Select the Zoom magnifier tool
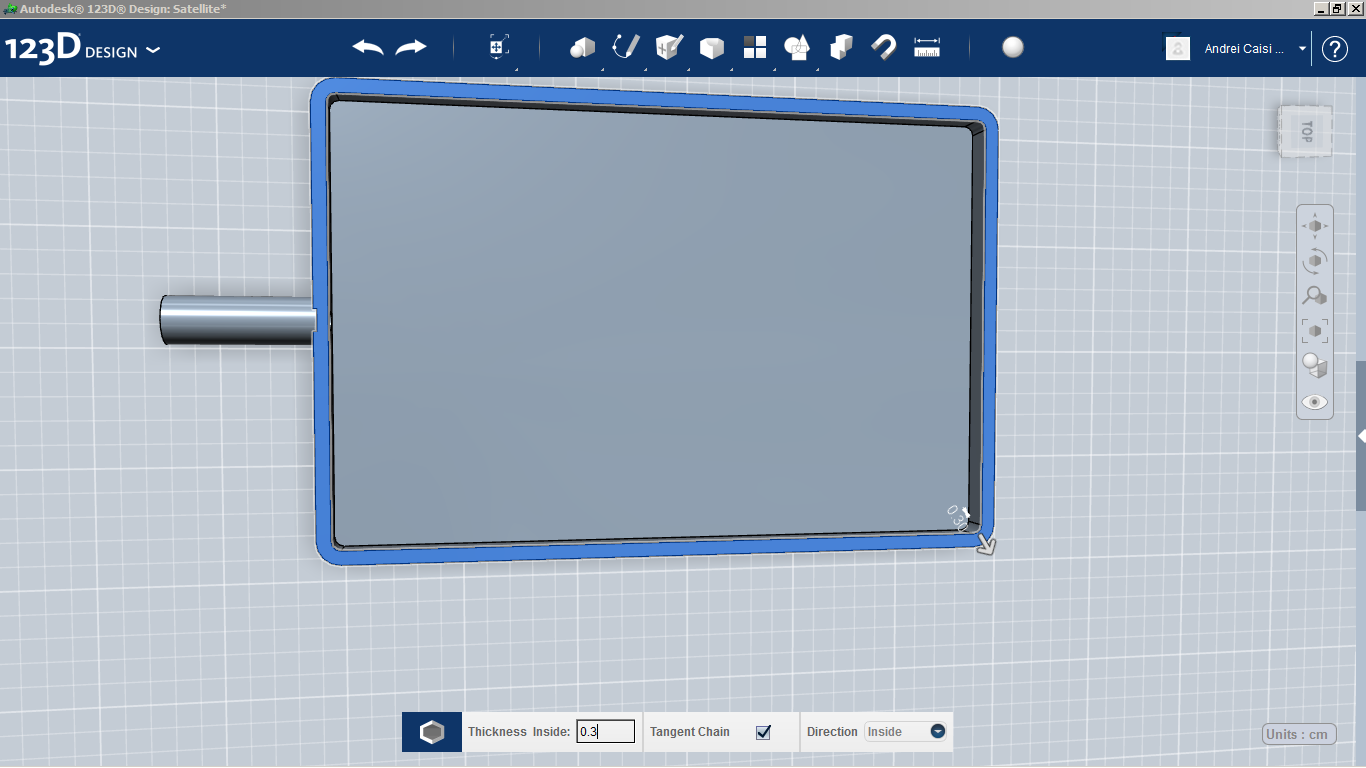Screen dimensions: 1366x768 tap(1315, 296)
